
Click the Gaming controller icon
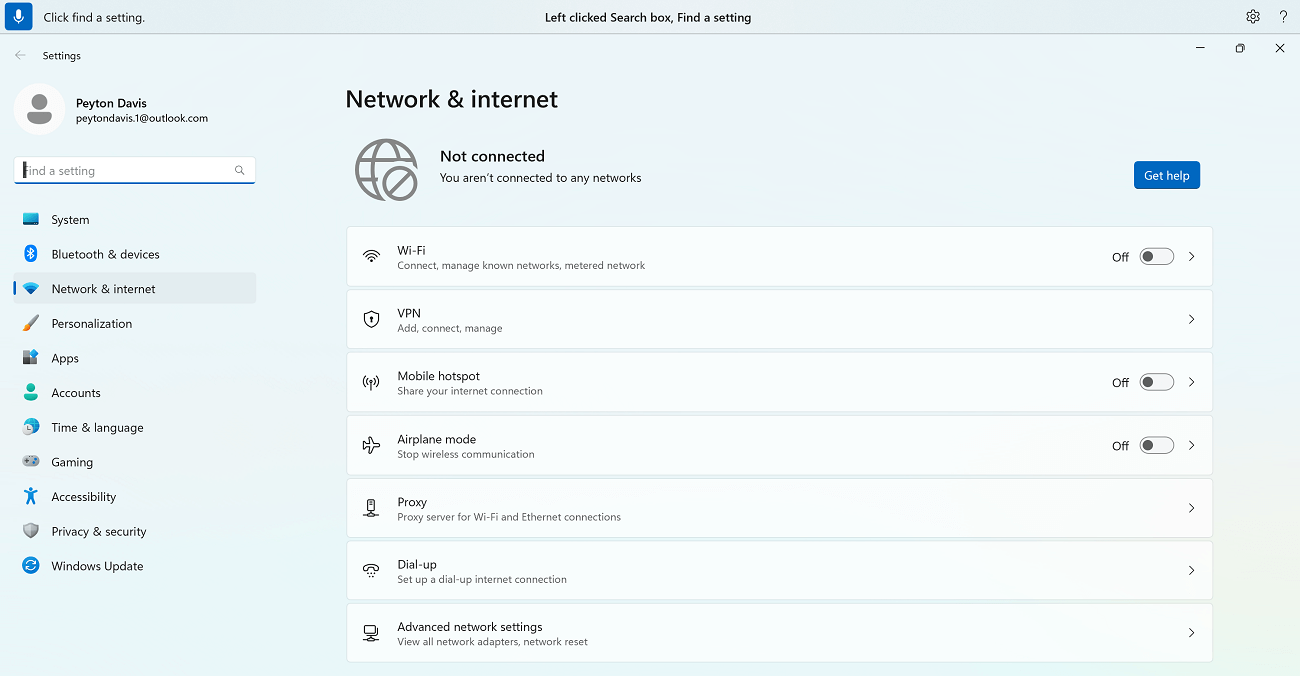tap(33, 461)
